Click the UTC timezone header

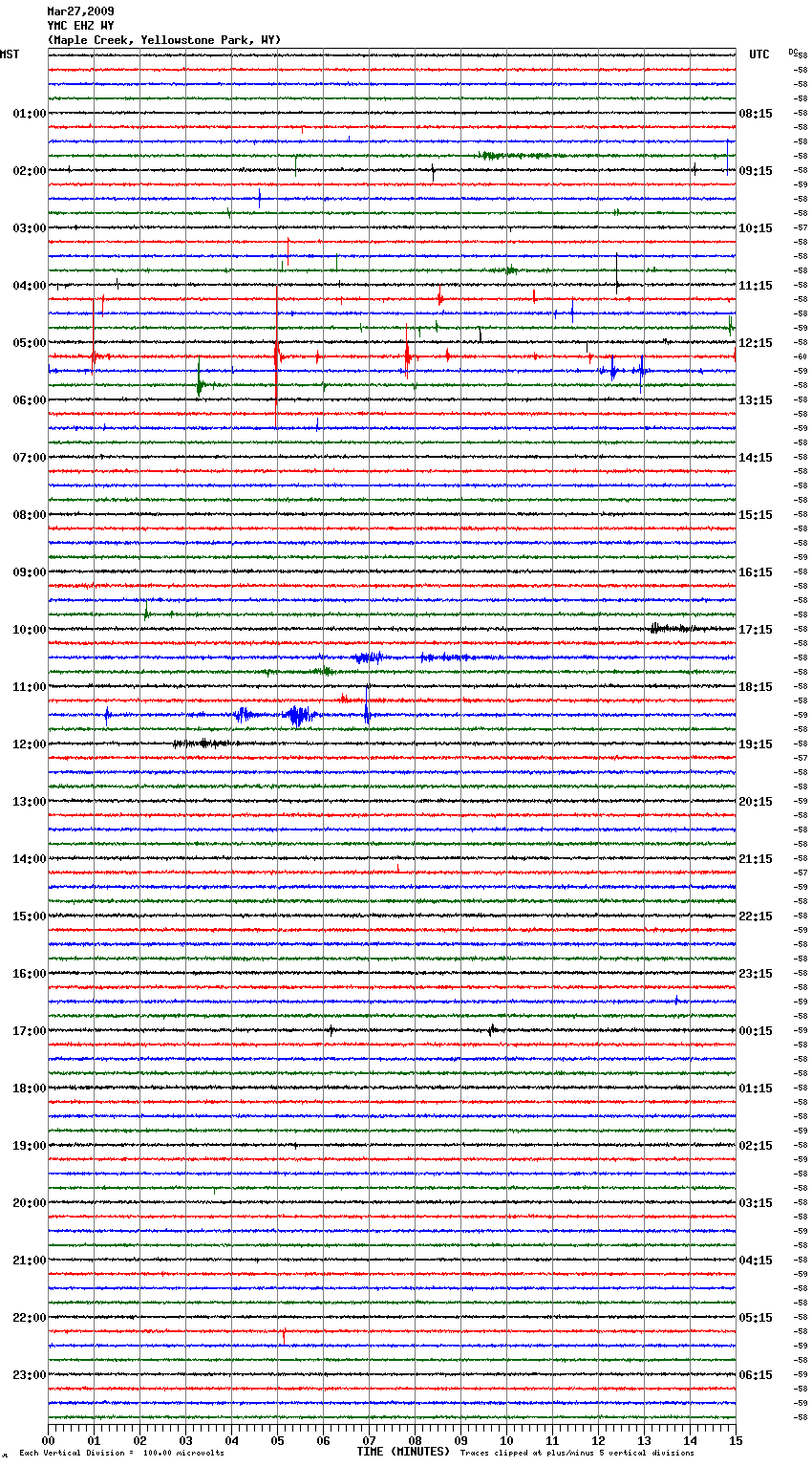[759, 54]
